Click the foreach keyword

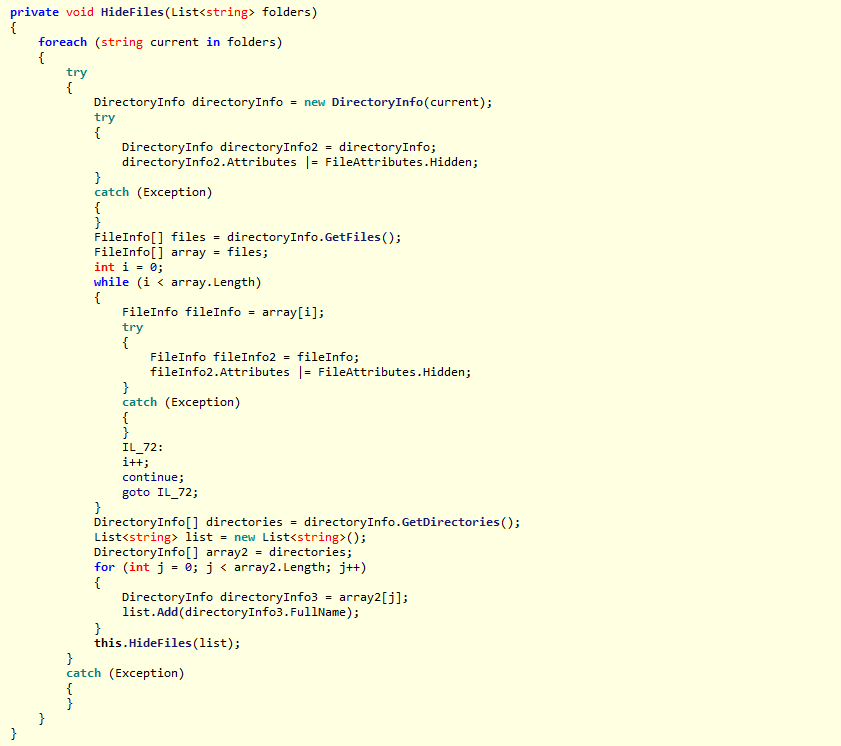62,42
